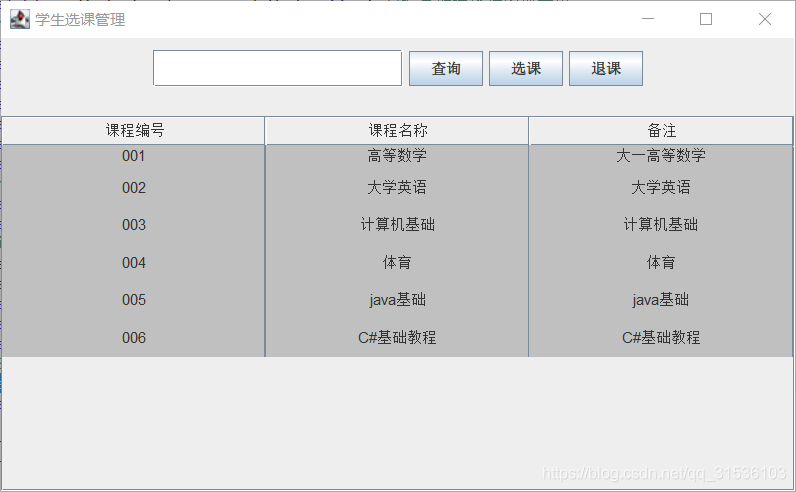The width and height of the screenshot is (796, 492).
Task: Select course number cell 006
Action: [x=134, y=338]
